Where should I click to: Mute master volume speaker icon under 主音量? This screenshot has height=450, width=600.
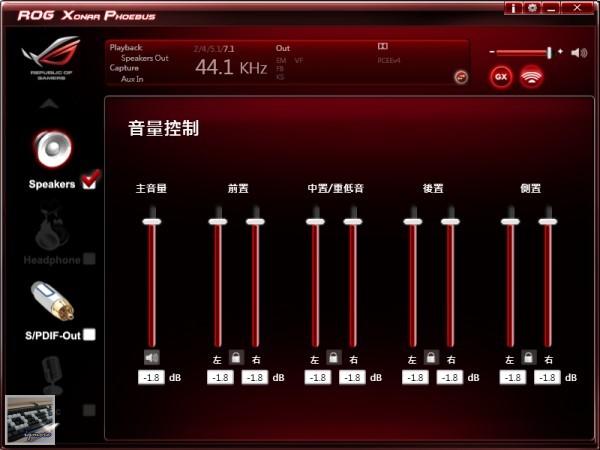tap(152, 358)
